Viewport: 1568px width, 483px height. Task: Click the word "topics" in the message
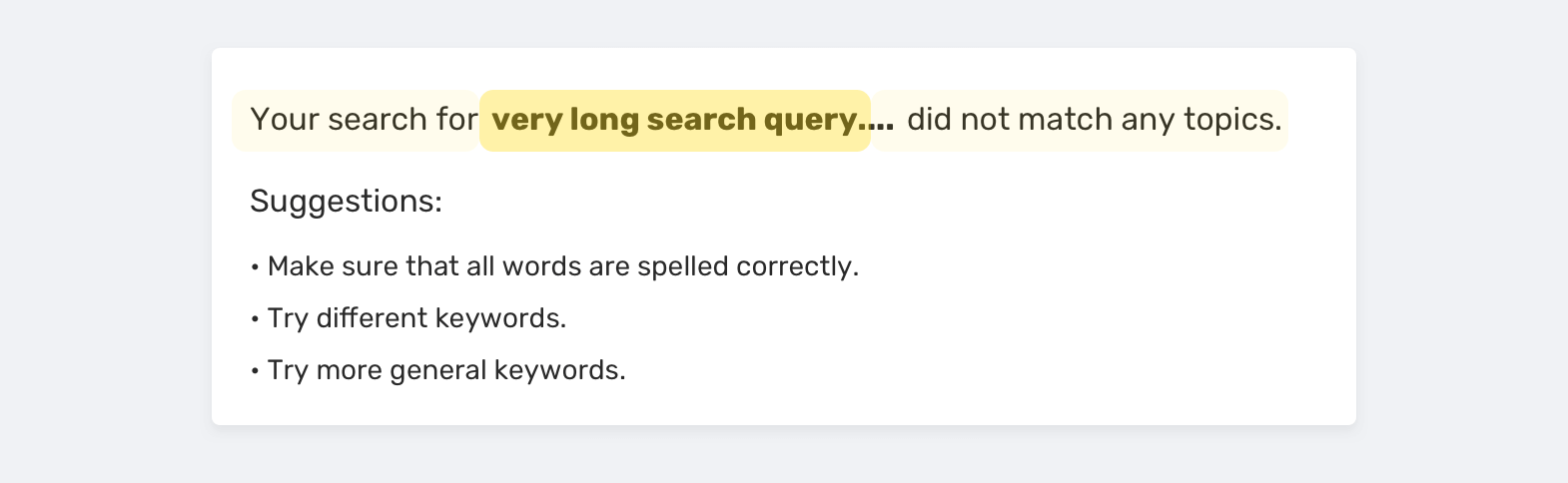click(1228, 120)
